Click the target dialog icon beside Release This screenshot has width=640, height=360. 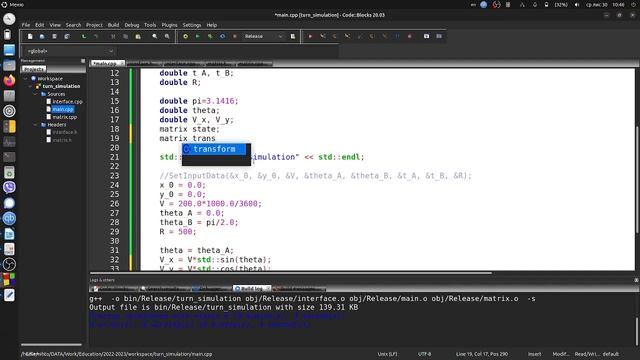pos(293,36)
